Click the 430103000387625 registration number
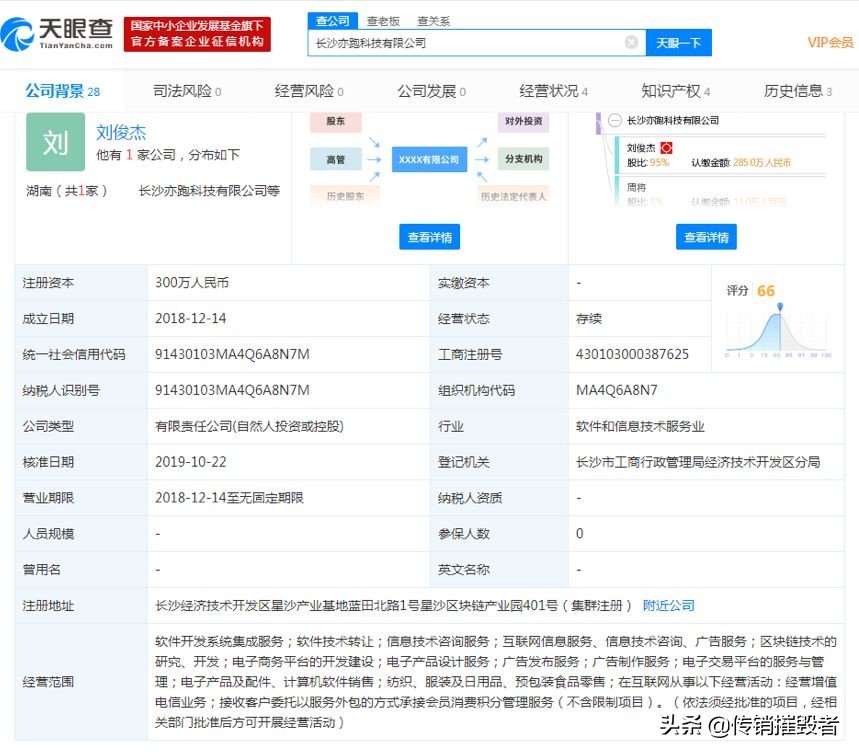Viewport: 859px width, 756px height. click(632, 354)
